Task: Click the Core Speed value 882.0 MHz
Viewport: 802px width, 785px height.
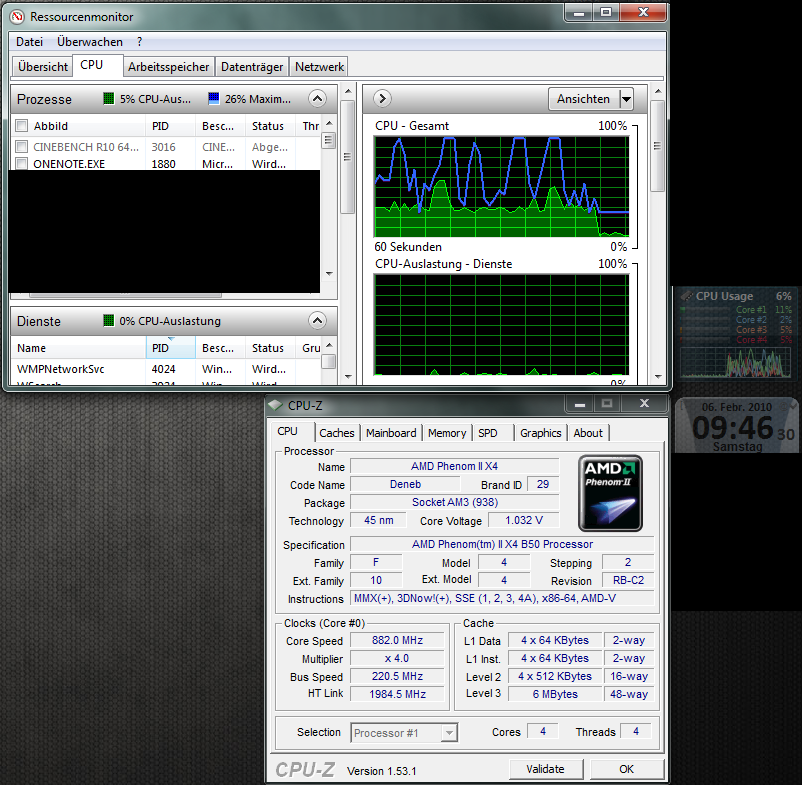Action: click(x=397, y=640)
